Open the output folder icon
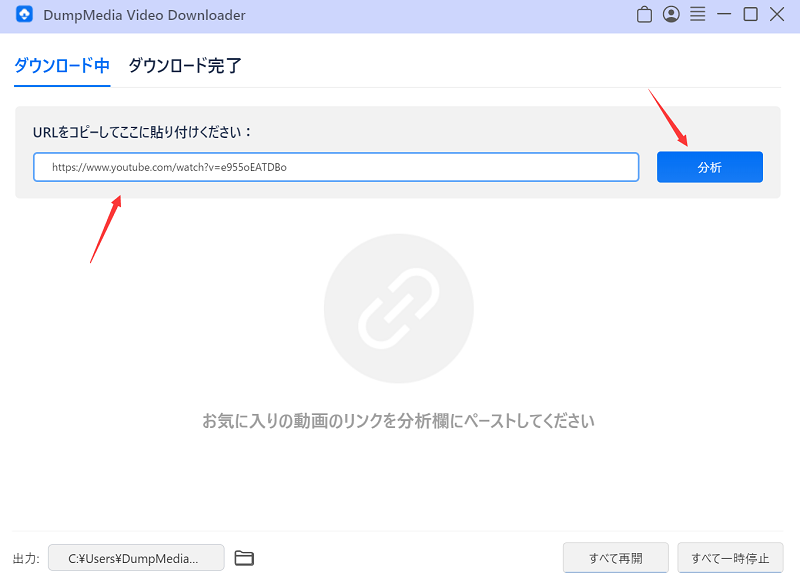Viewport: 800px width, 583px height. click(244, 558)
